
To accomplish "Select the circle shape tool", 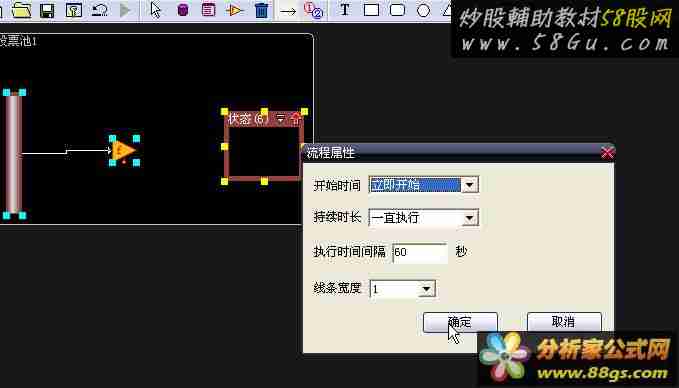I will pos(423,10).
